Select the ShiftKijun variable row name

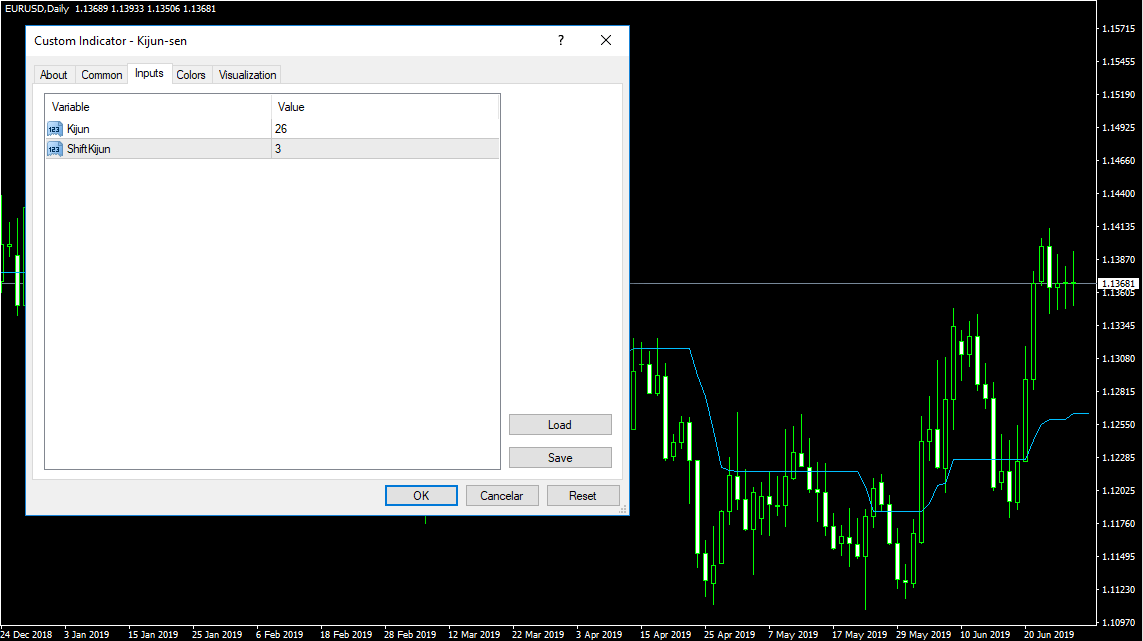(x=89, y=149)
